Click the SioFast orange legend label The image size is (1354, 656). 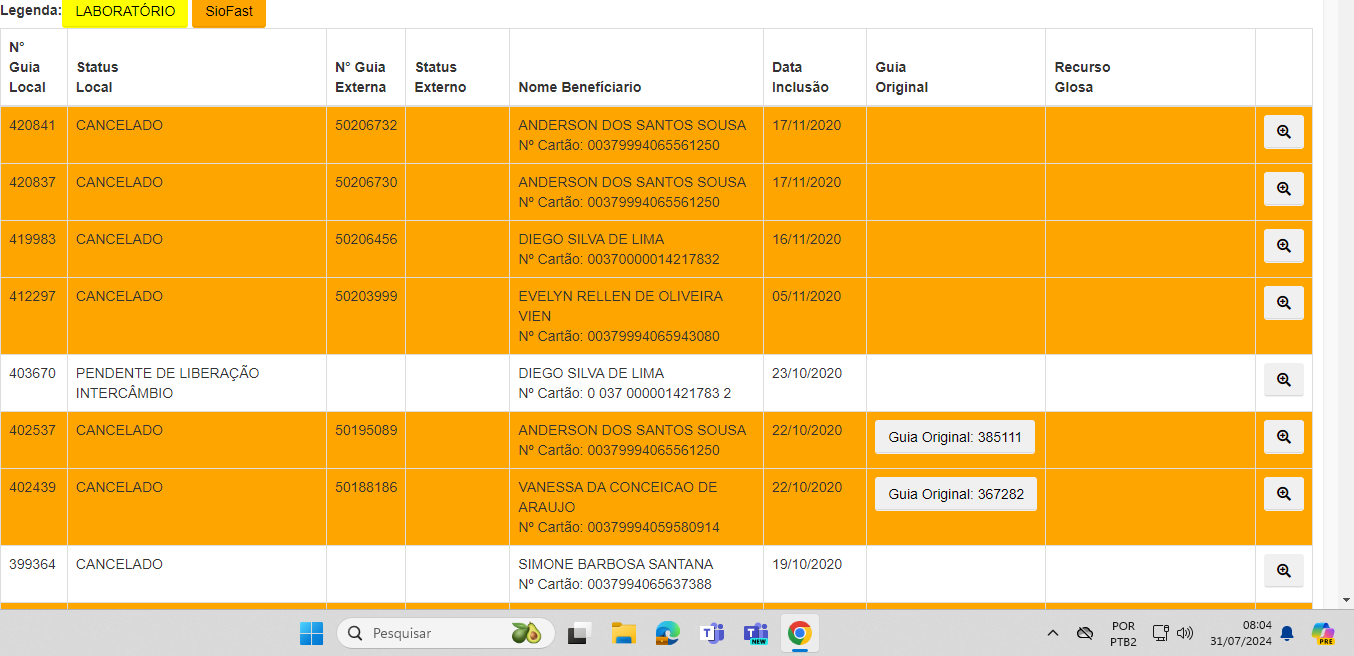[x=228, y=12]
